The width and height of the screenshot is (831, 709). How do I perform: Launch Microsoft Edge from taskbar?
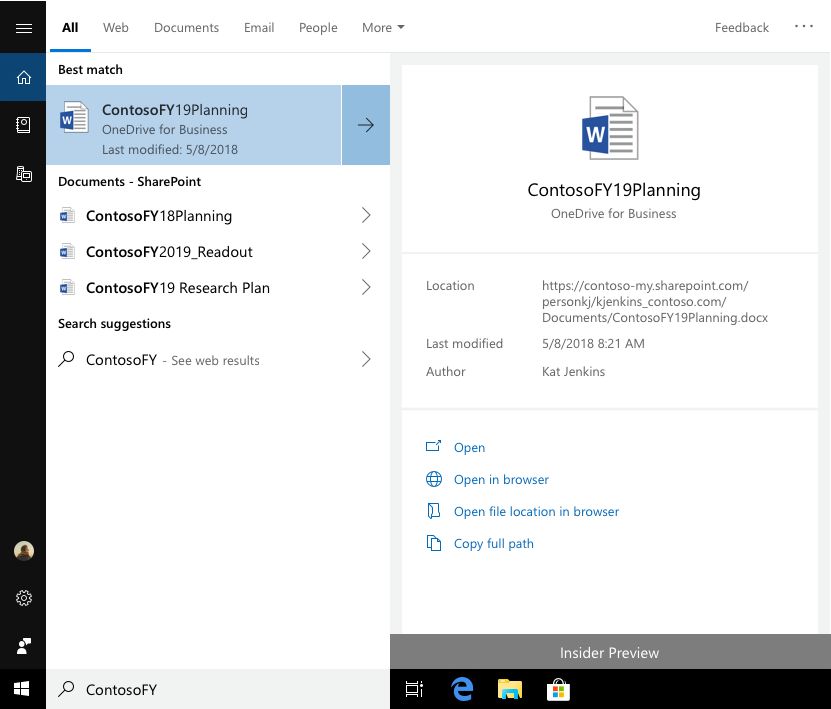coord(462,689)
